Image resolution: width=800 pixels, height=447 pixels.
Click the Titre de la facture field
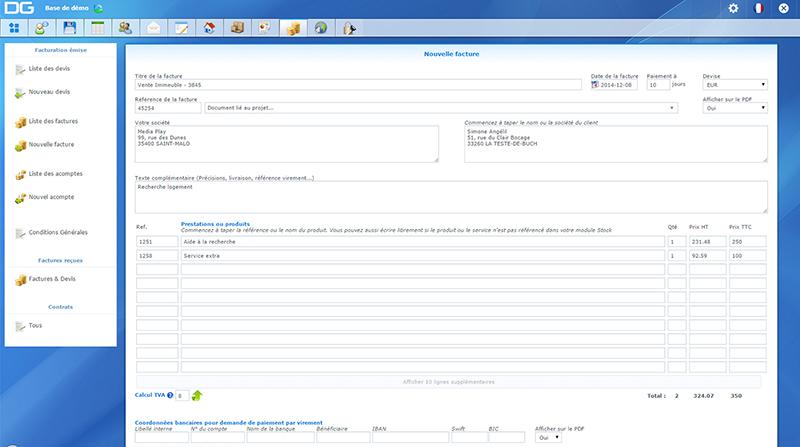tap(358, 85)
